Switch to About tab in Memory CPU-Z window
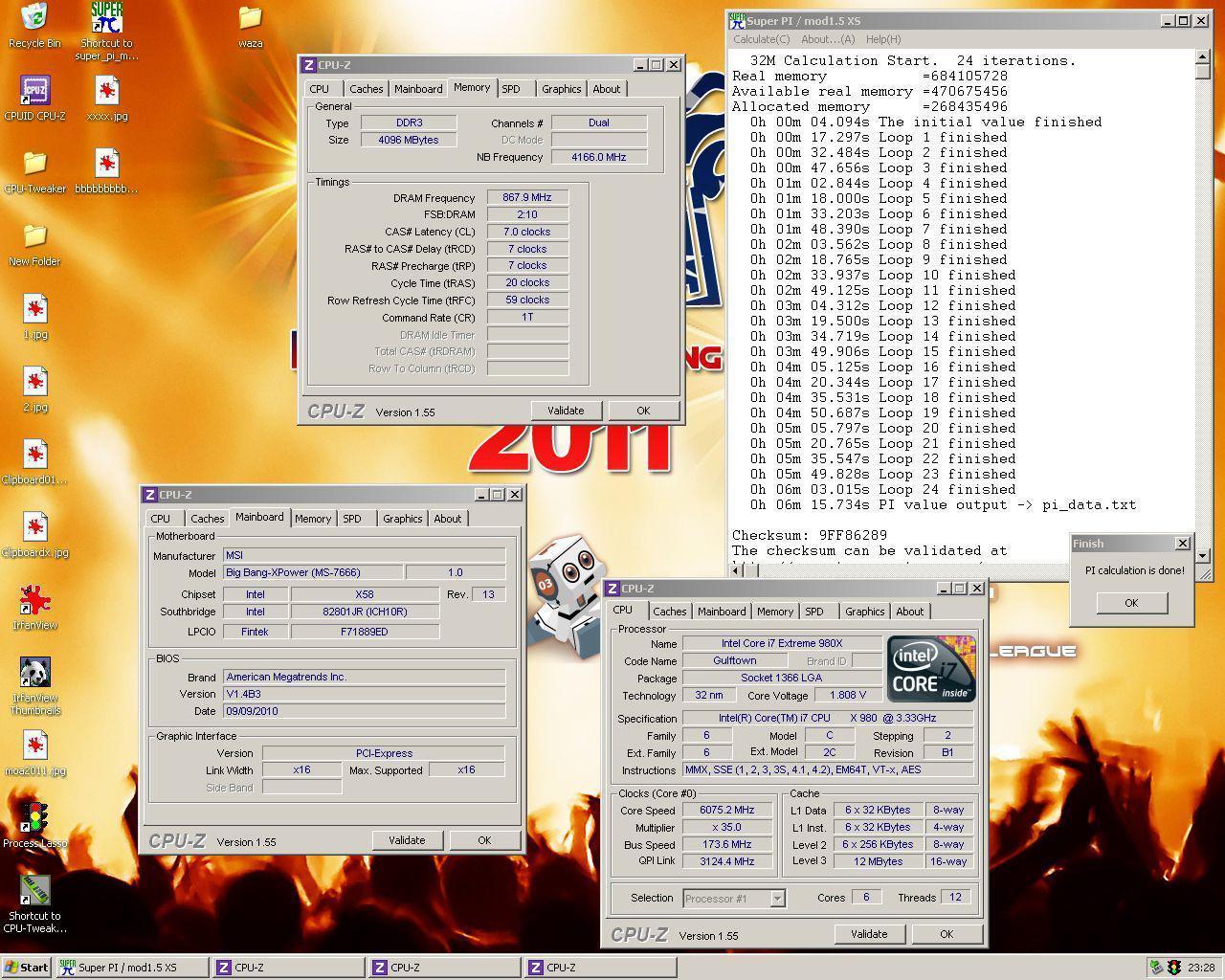The height and width of the screenshot is (980, 1225). click(606, 89)
